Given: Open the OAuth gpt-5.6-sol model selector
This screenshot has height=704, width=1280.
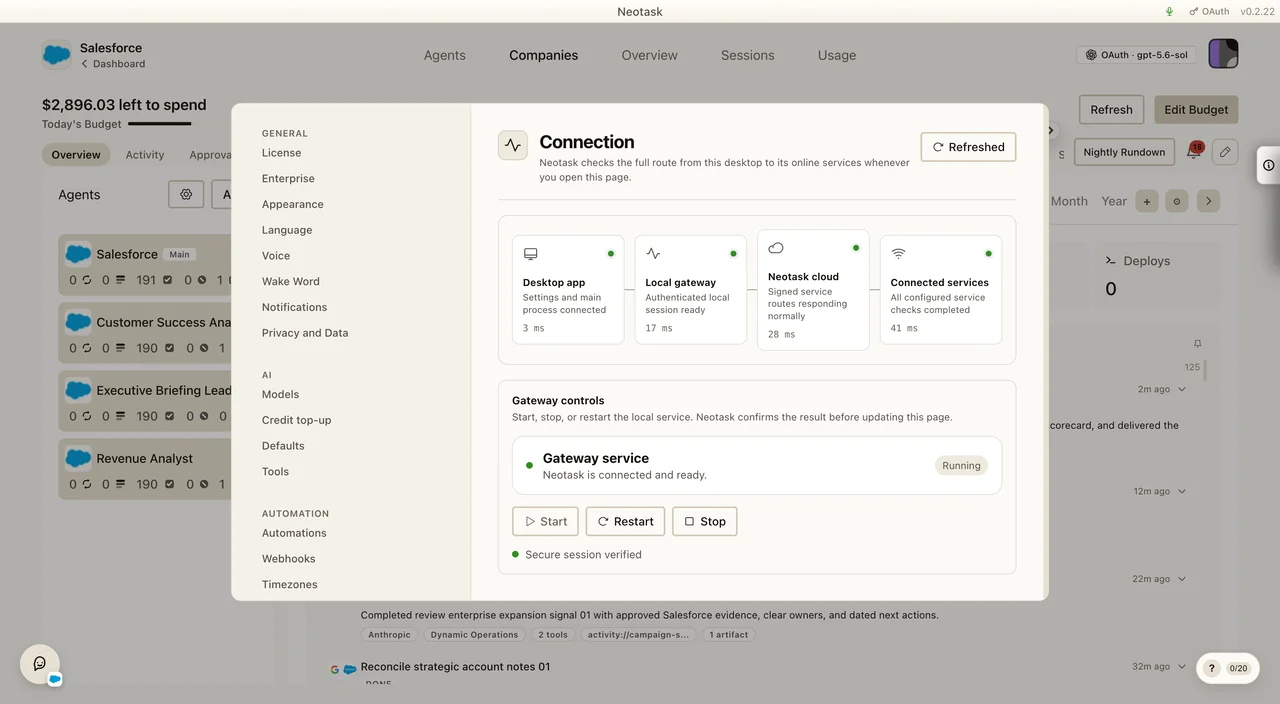Looking at the screenshot, I should 1137,55.
